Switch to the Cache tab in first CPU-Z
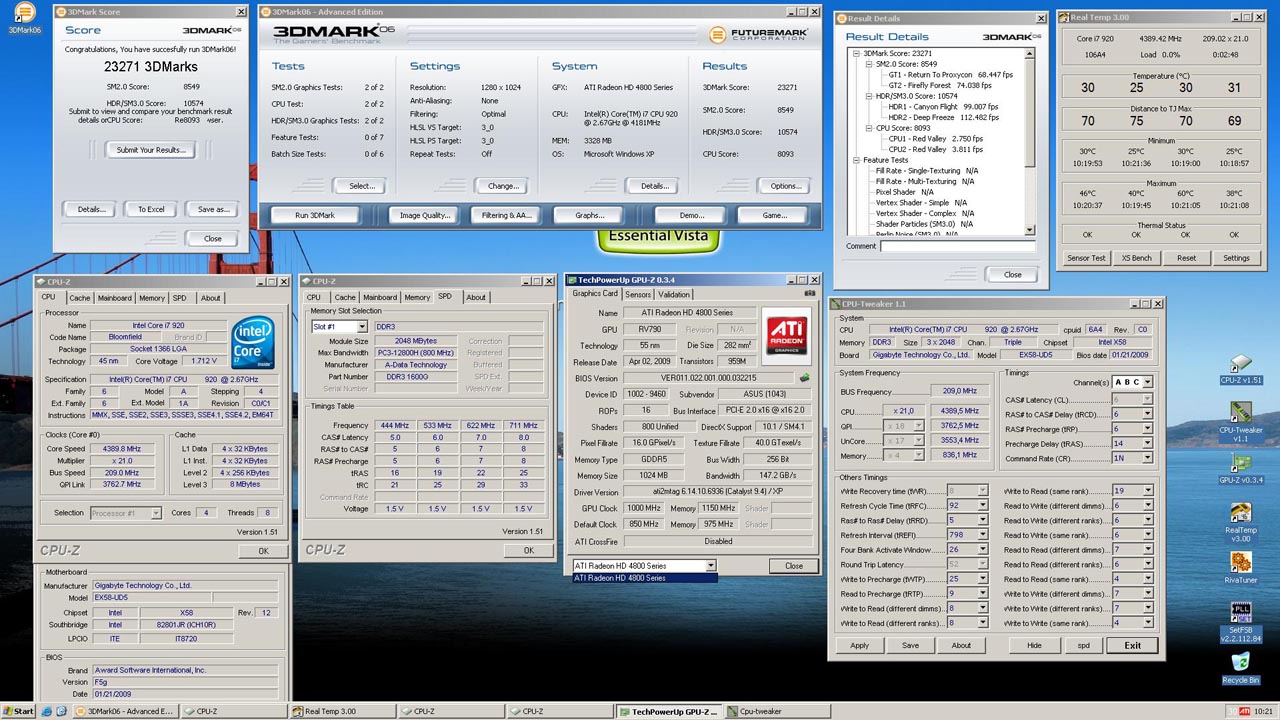The width and height of the screenshot is (1280, 720). [x=80, y=297]
